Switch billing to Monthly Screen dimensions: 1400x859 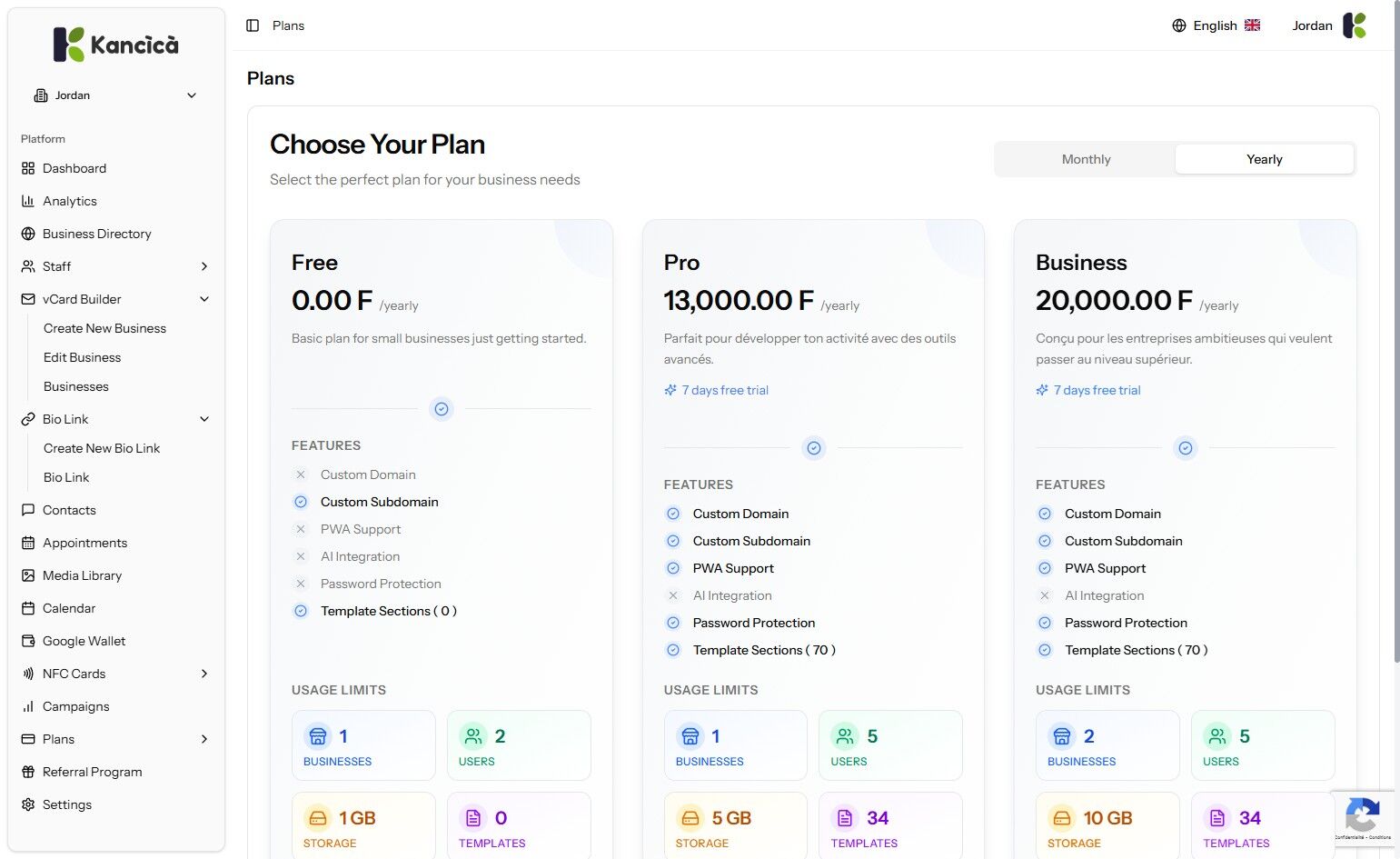pos(1086,159)
